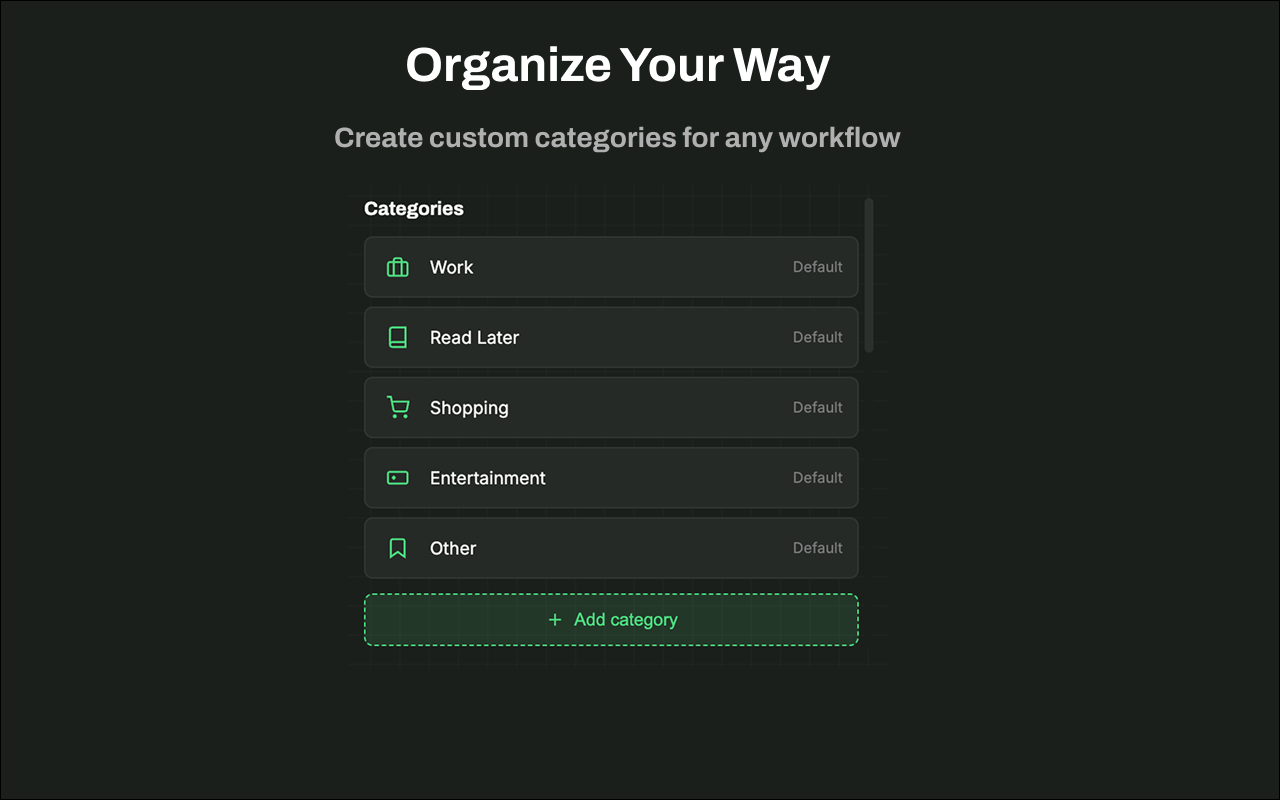Select the Entertainment category

611,477
